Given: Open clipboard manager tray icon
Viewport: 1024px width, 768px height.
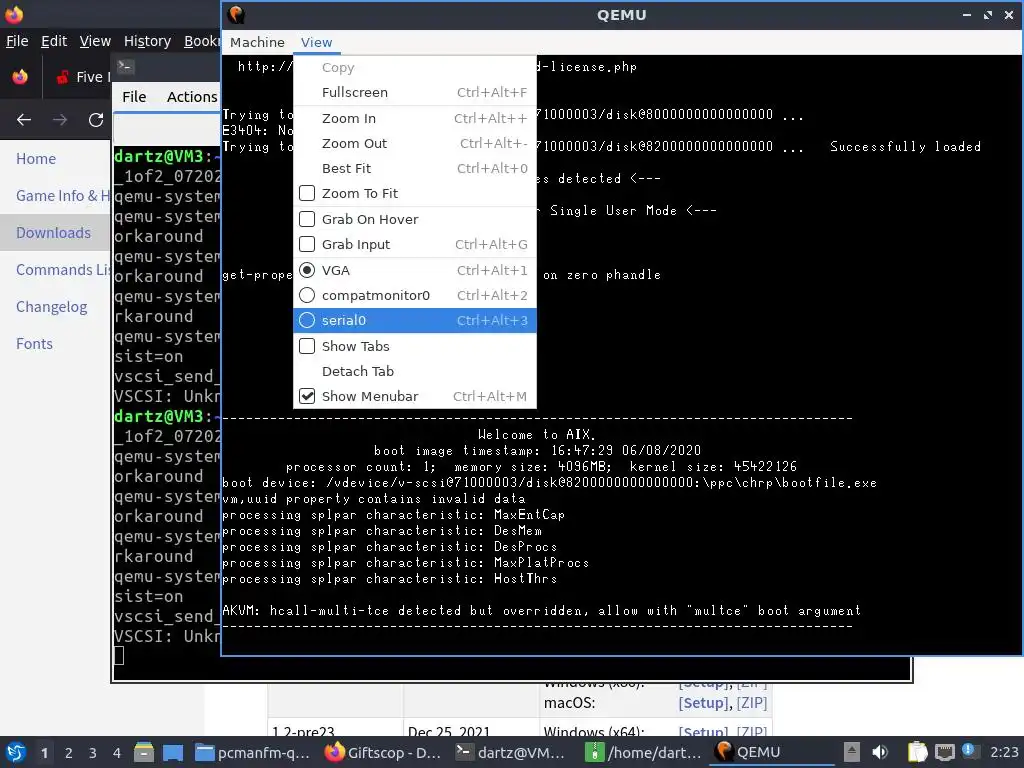Looking at the screenshot, I should (918, 752).
